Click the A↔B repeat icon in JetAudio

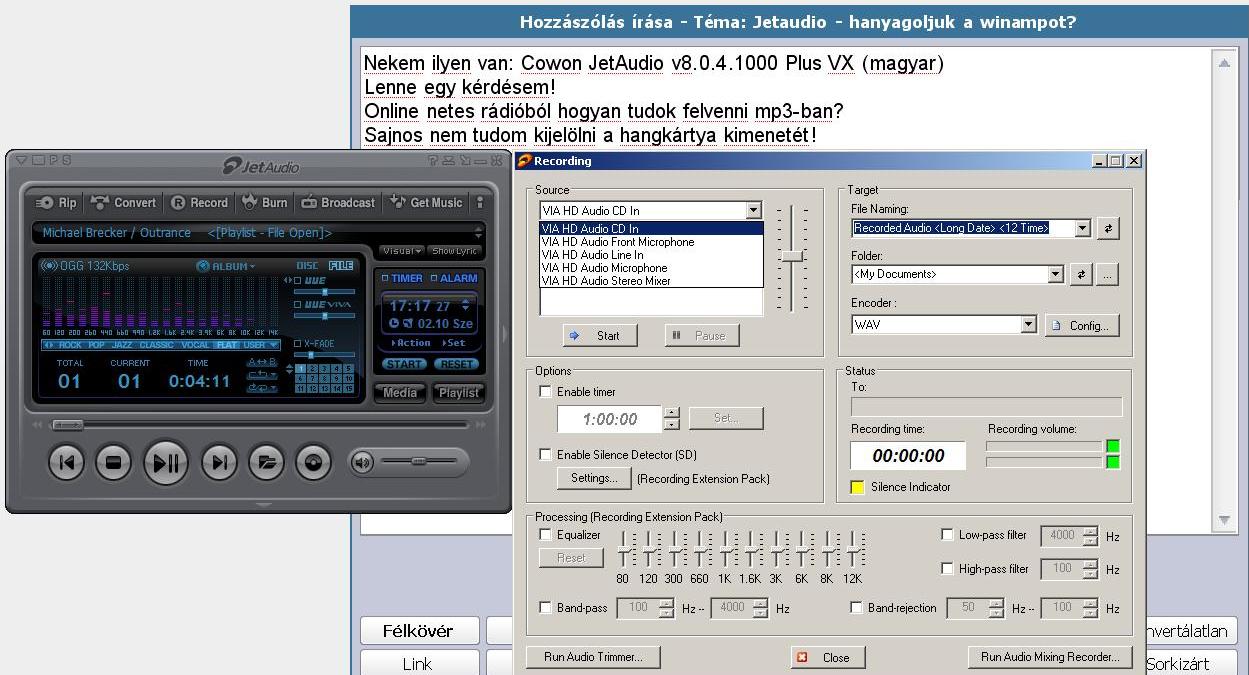(x=261, y=362)
